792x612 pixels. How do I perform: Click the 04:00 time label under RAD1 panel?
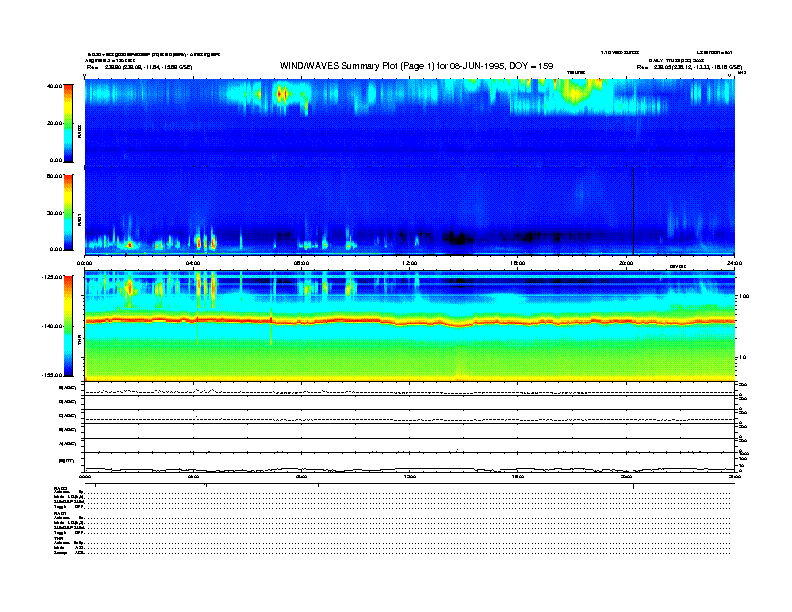coord(193,263)
